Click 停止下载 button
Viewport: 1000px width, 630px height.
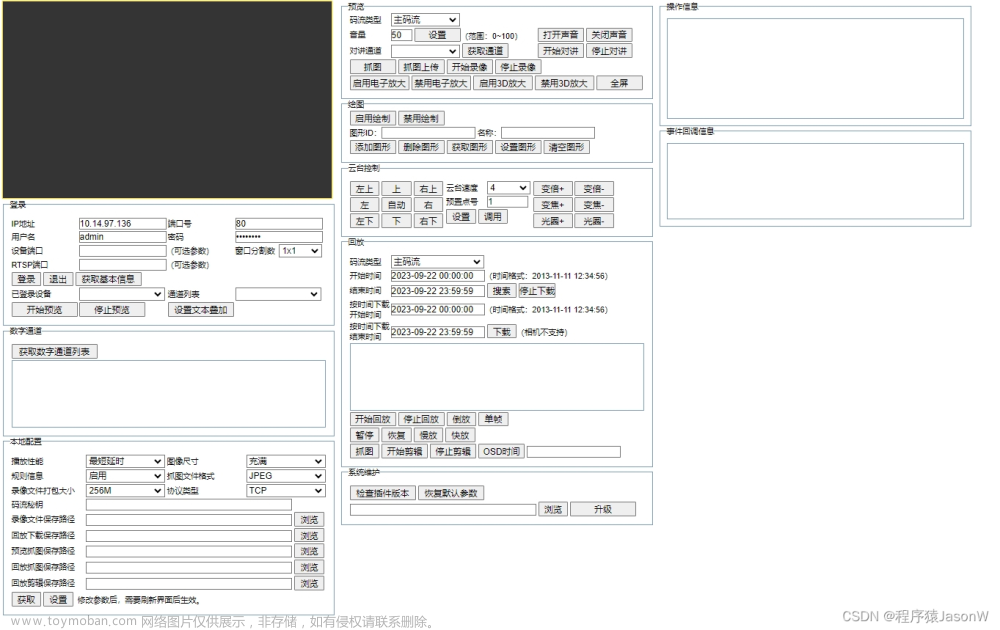(x=537, y=291)
